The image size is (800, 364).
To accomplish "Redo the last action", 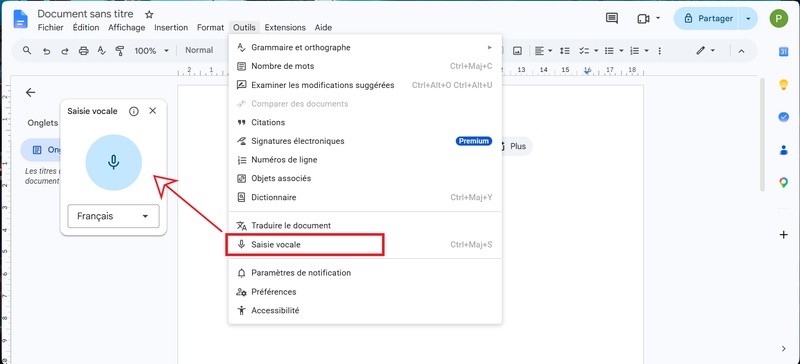I will point(65,51).
